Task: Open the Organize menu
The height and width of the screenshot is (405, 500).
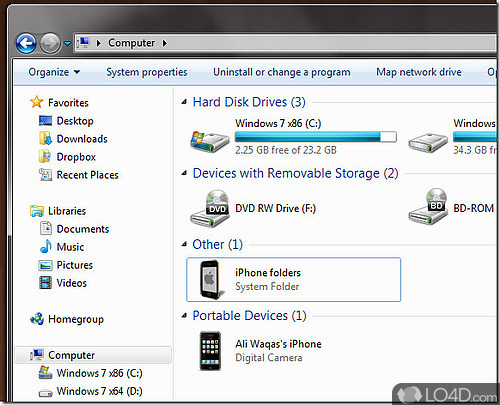Action: click(54, 72)
